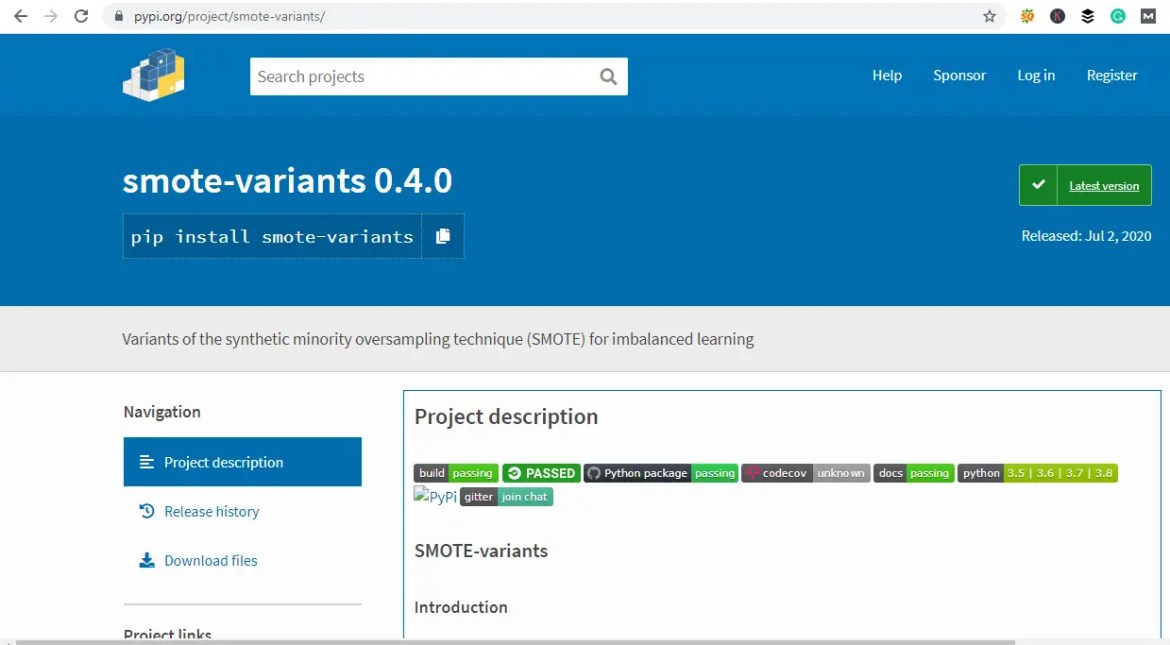Click the Released: Jul 2, 2020 text

point(1086,236)
